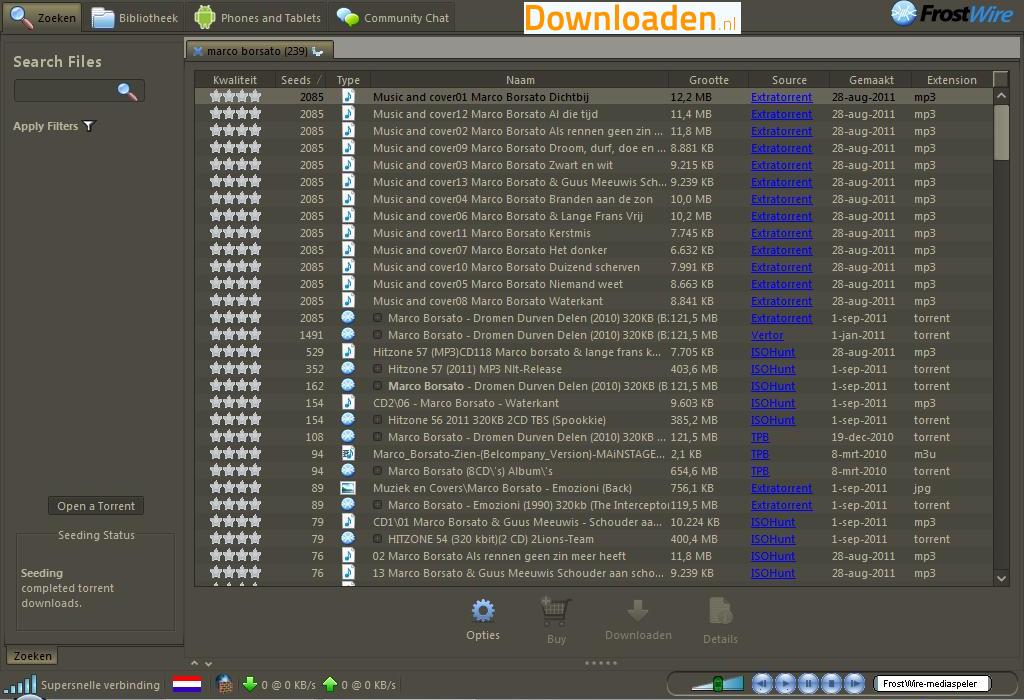Open ISOHunt link for the Hitzone 57 mp3 row

coord(773,352)
